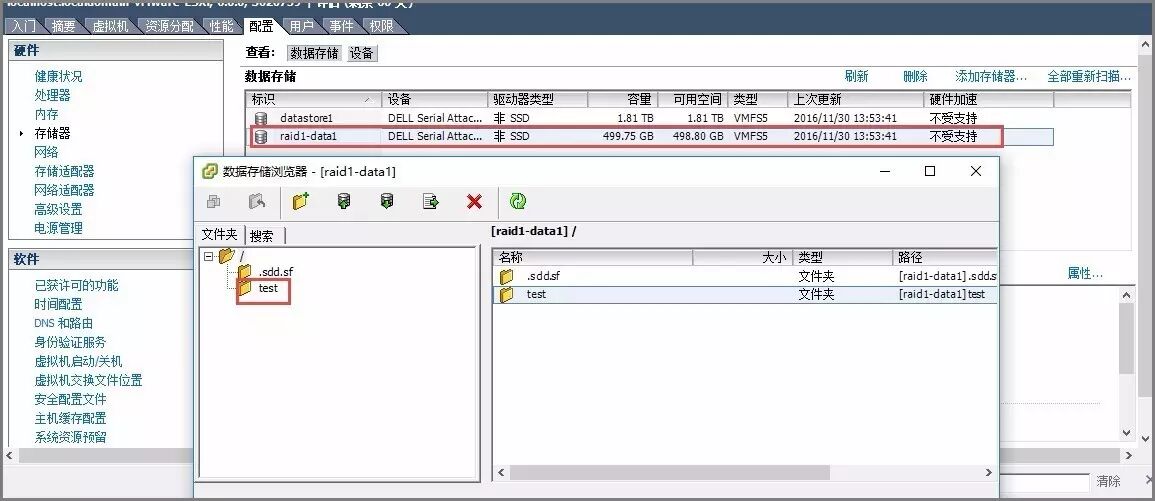
Task: Open 网络 in hardware list
Action: click(x=46, y=152)
